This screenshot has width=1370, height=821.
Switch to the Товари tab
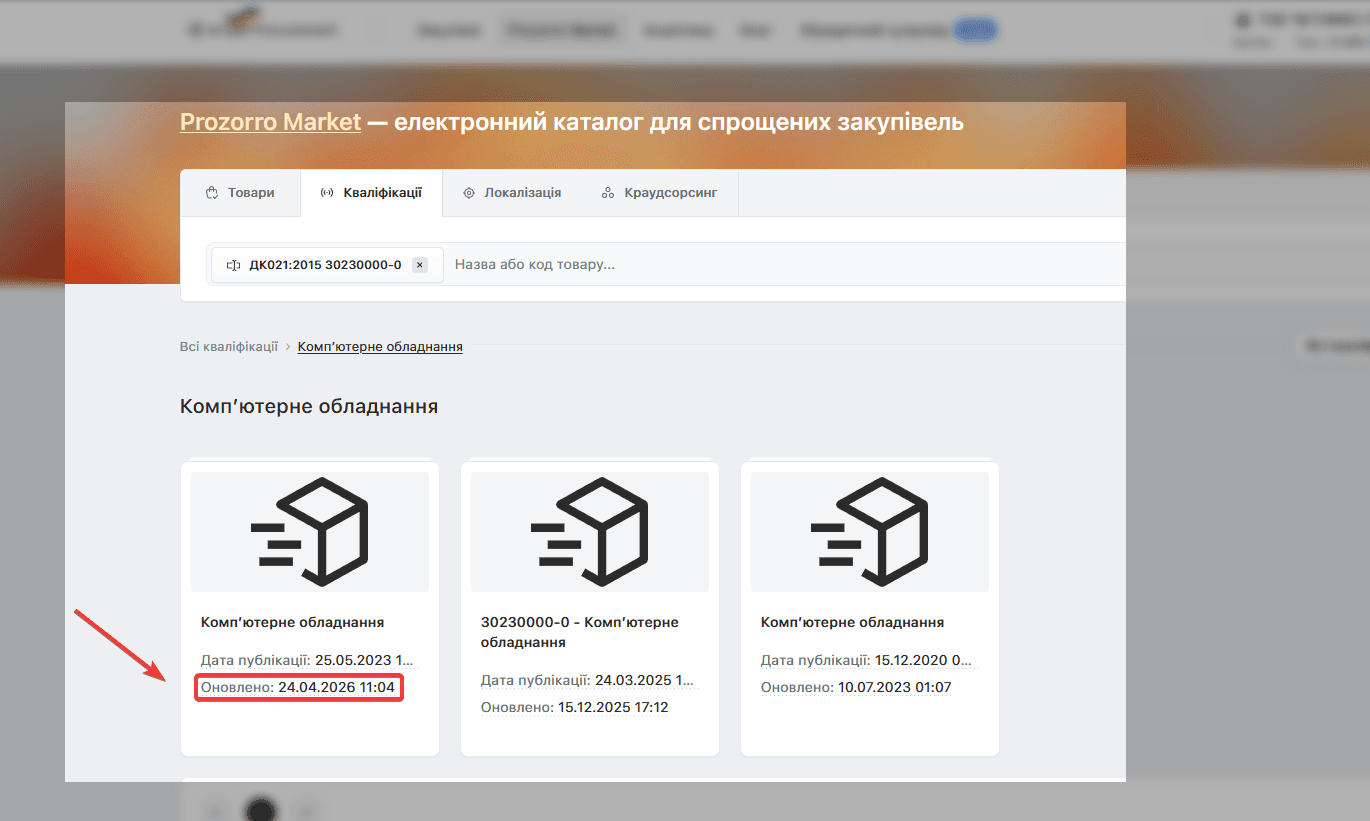point(240,192)
